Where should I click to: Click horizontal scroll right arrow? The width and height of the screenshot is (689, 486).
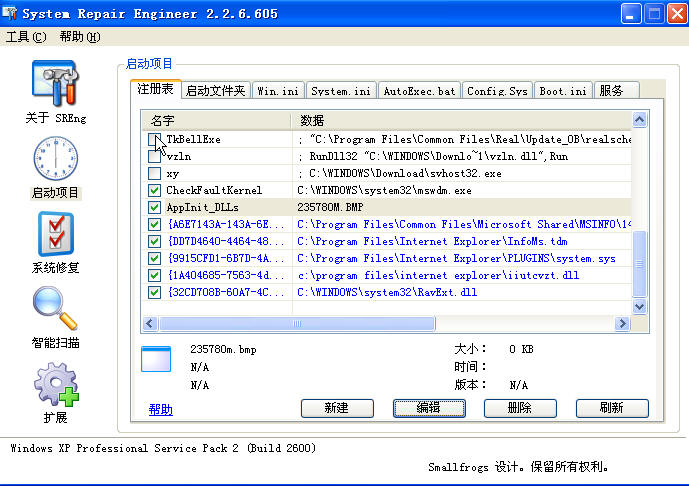(623, 324)
